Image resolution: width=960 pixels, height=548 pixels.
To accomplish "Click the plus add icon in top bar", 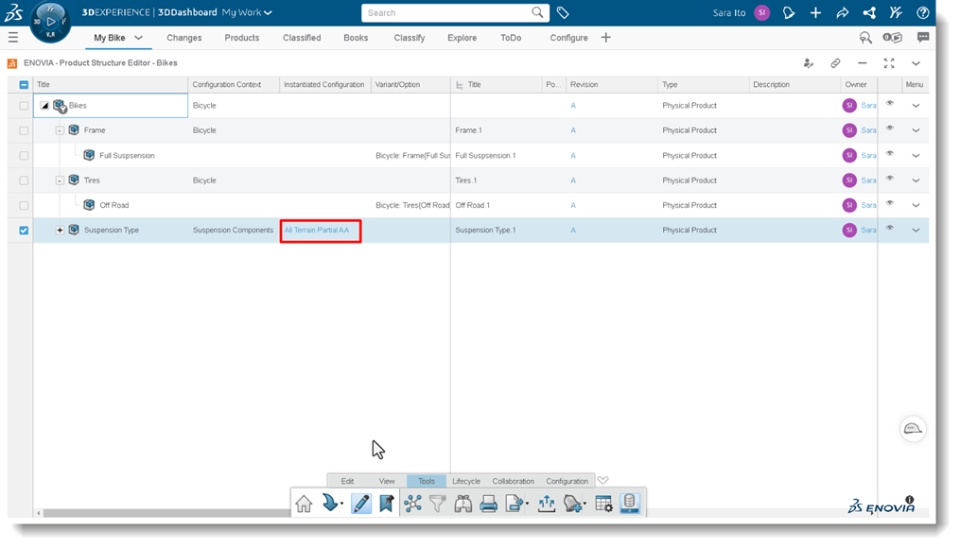I will (816, 12).
